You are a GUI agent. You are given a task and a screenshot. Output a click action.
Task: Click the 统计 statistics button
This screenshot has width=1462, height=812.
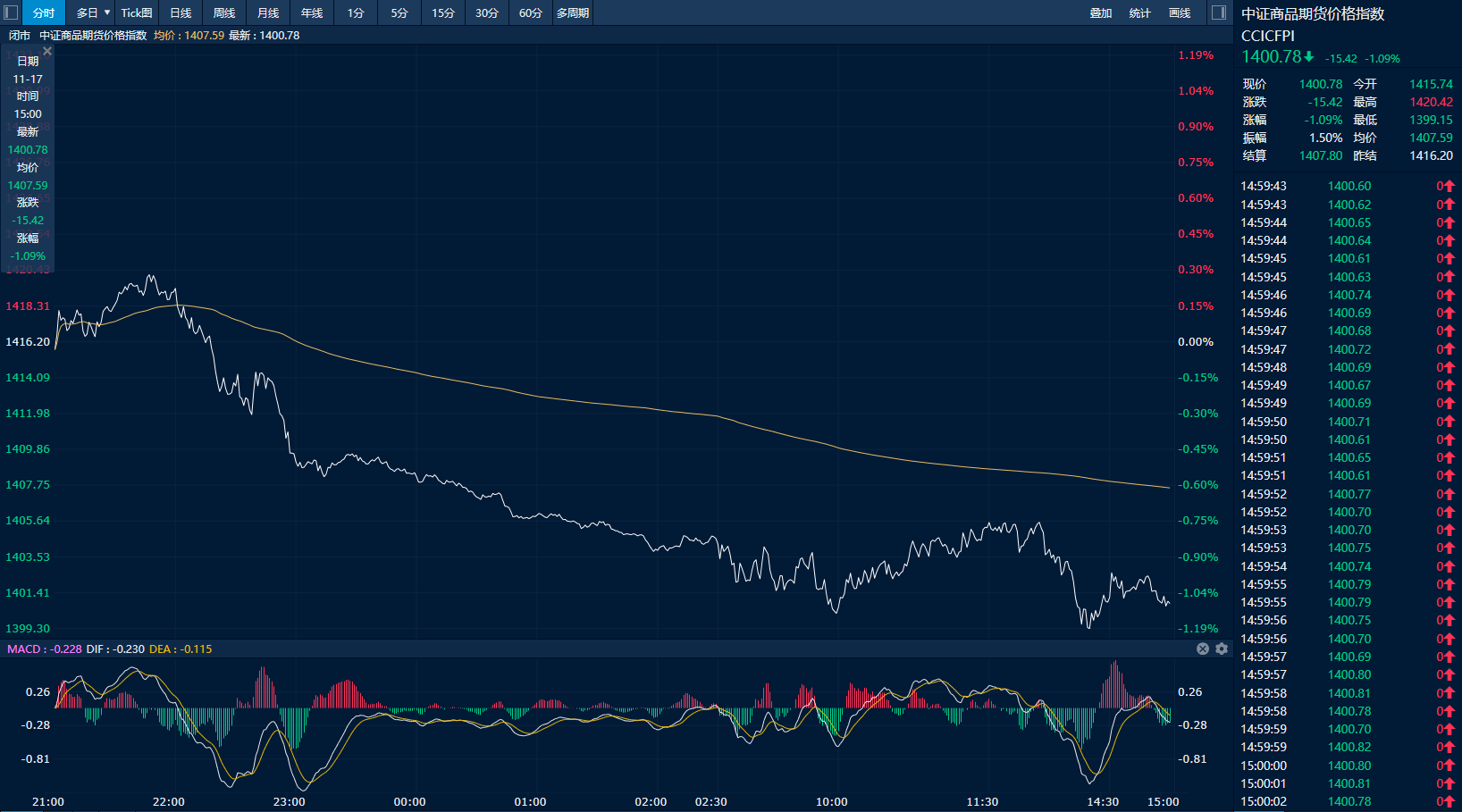click(1140, 13)
